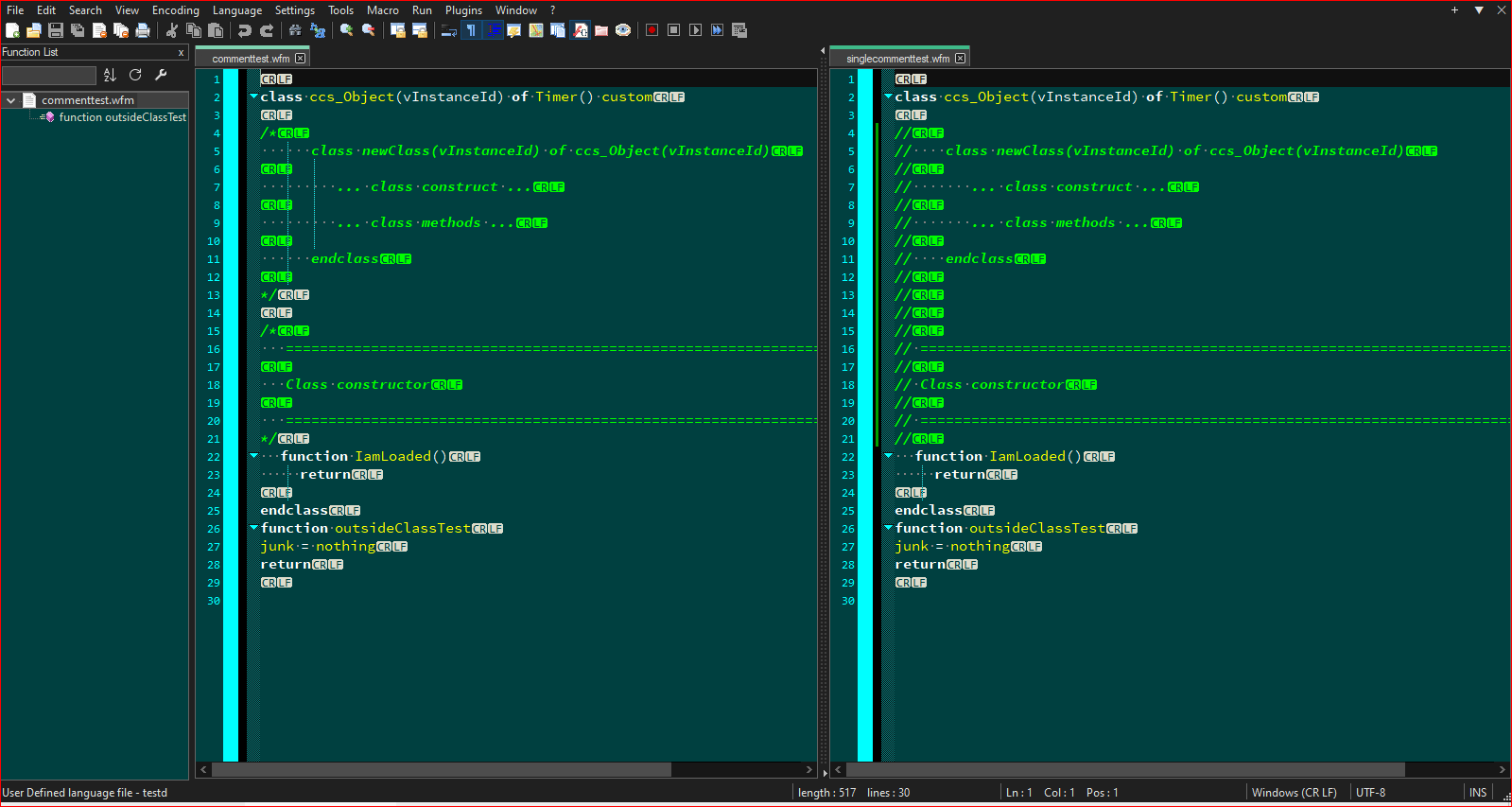This screenshot has width=1512, height=807.
Task: Select function outsideClassTest in Function List
Action: click(122, 117)
